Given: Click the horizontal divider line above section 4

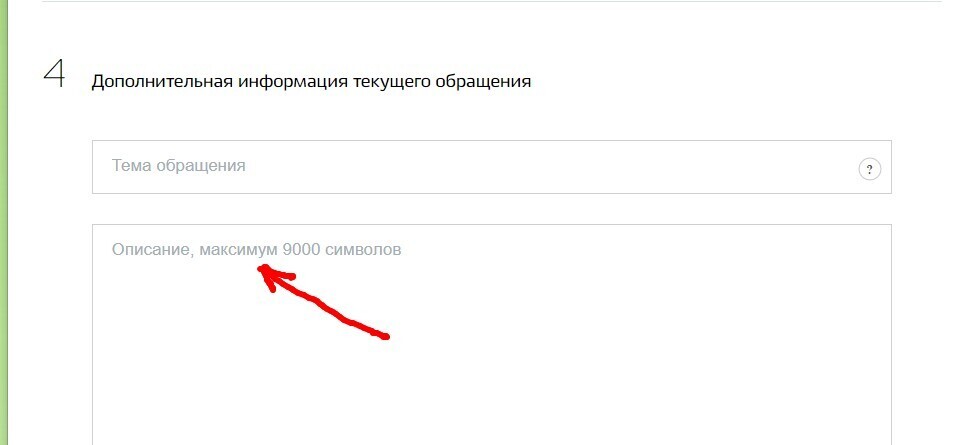Looking at the screenshot, I should tap(492, 1).
